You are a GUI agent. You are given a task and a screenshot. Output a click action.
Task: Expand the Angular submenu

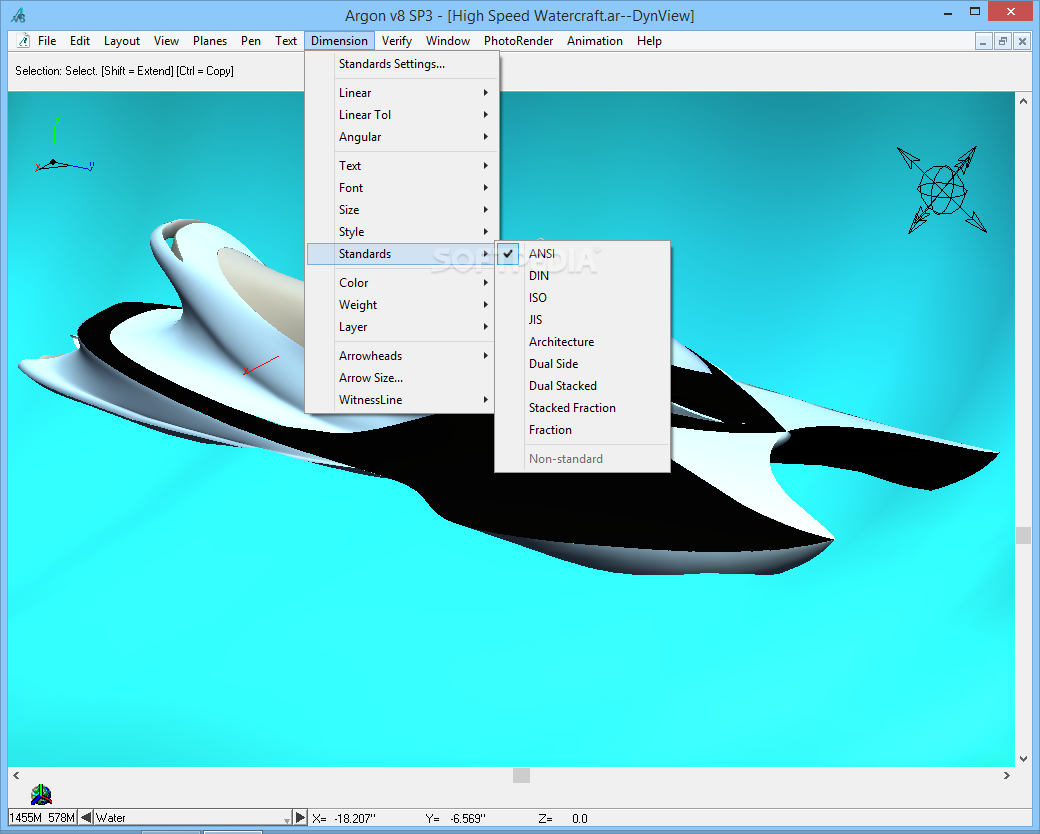point(401,137)
